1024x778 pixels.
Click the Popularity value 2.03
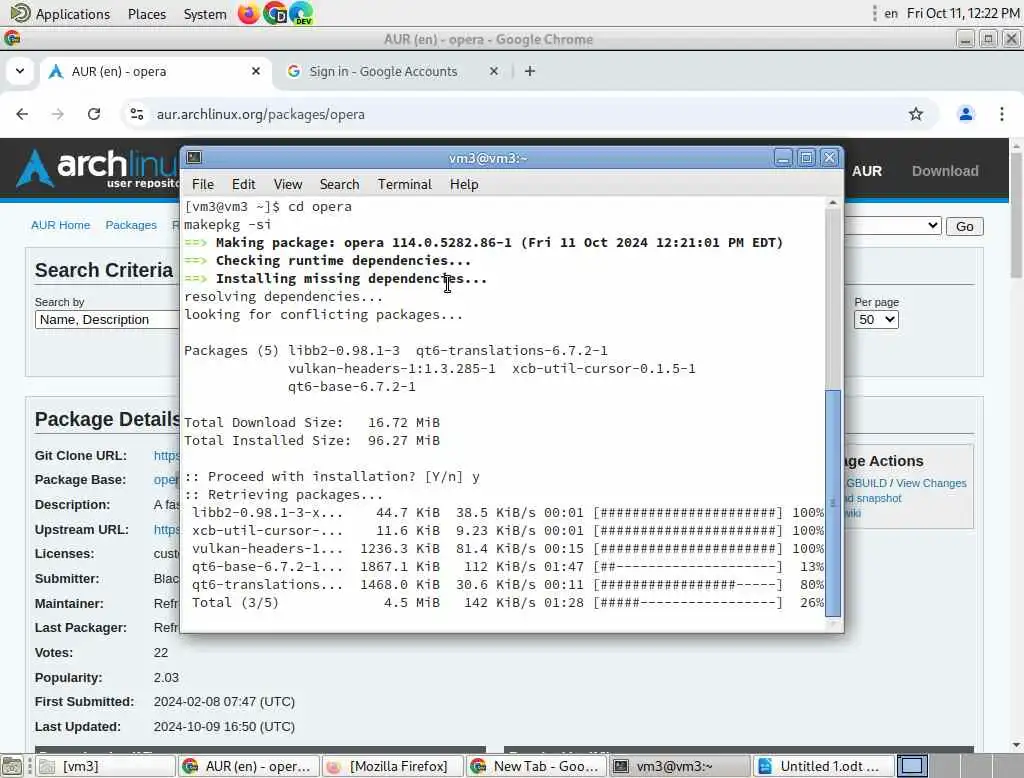166,677
